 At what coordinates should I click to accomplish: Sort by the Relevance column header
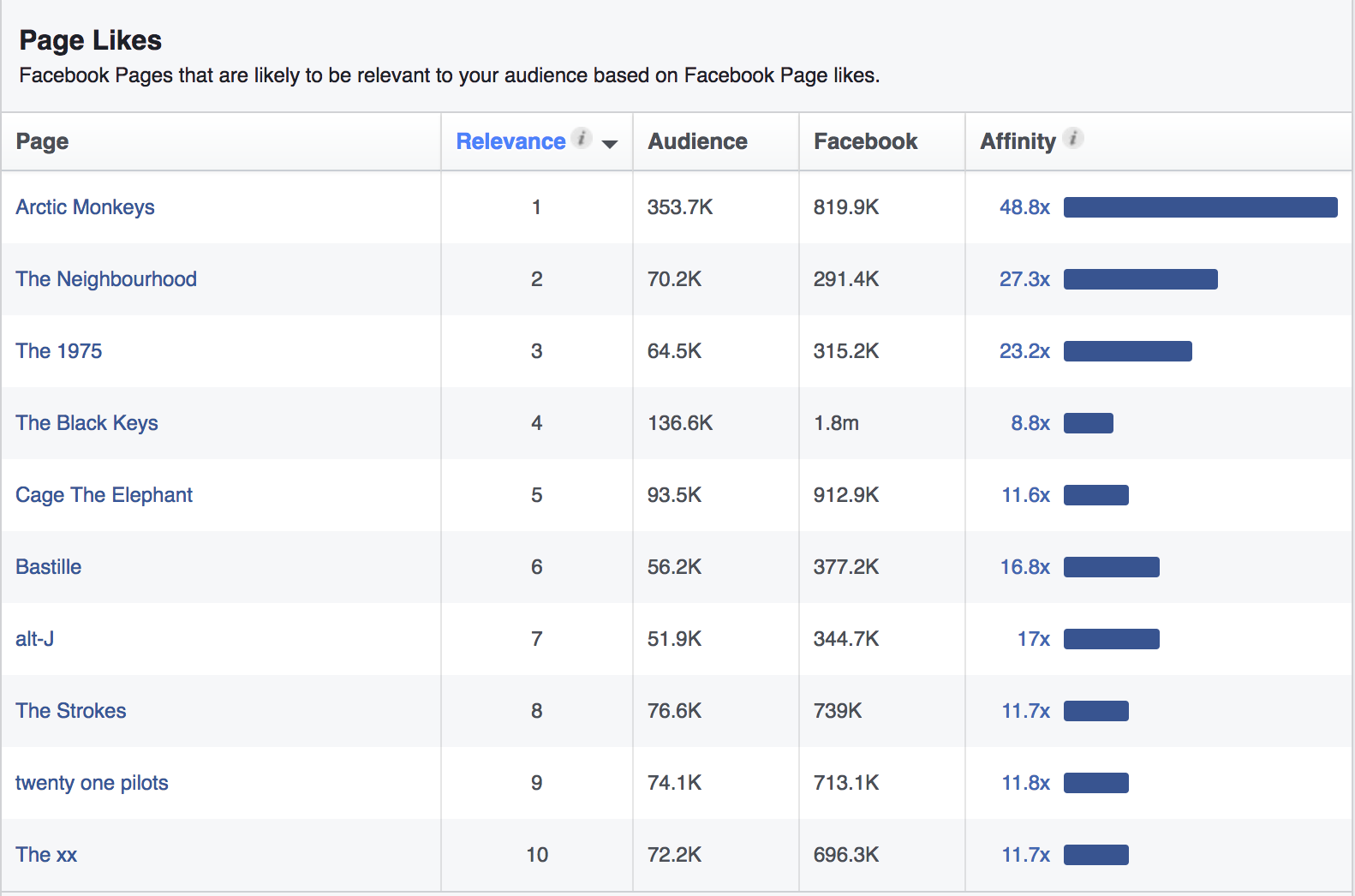510,141
